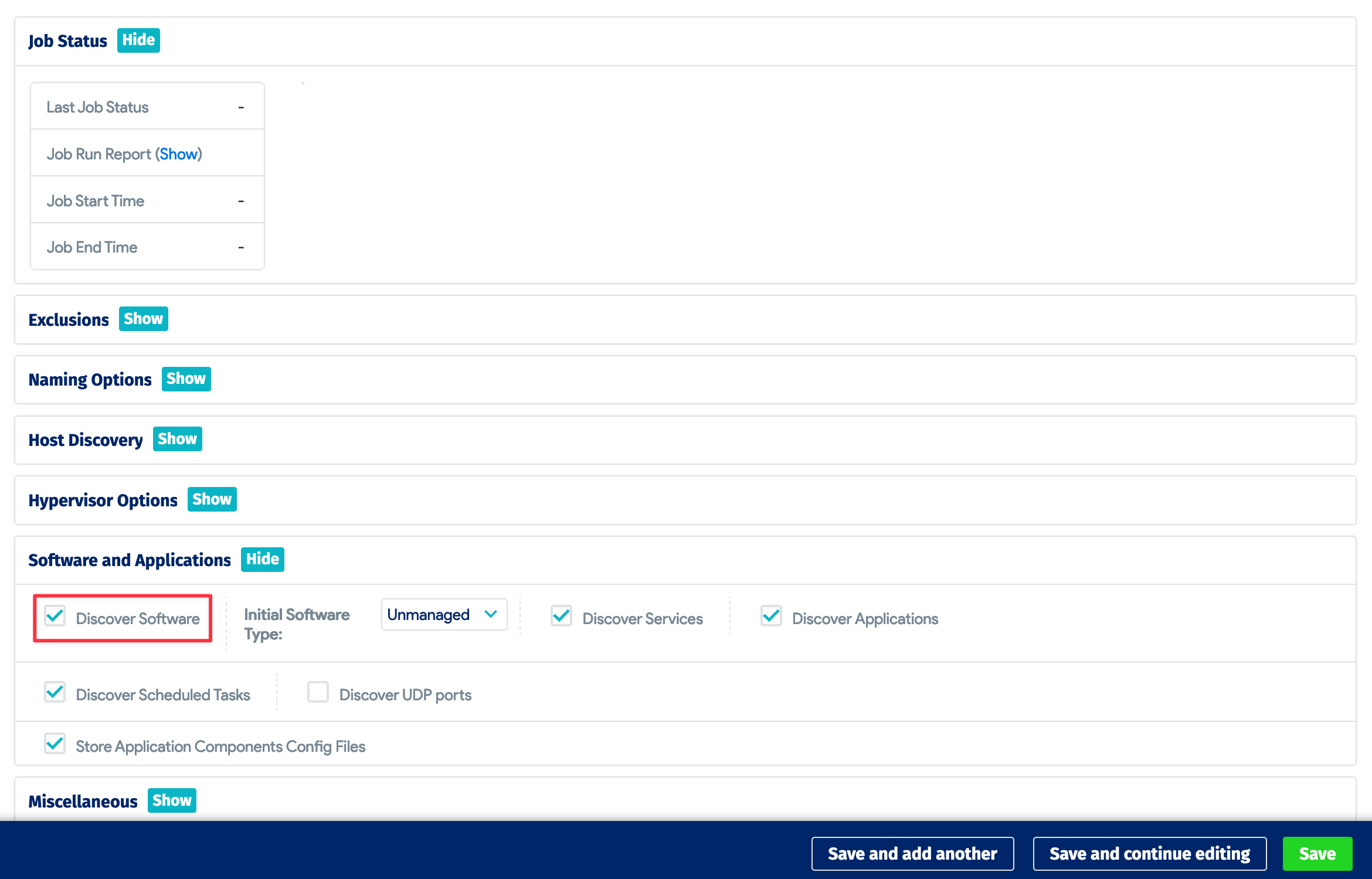Click the Host Discovery heading
The width and height of the screenshot is (1372, 879).
[86, 440]
